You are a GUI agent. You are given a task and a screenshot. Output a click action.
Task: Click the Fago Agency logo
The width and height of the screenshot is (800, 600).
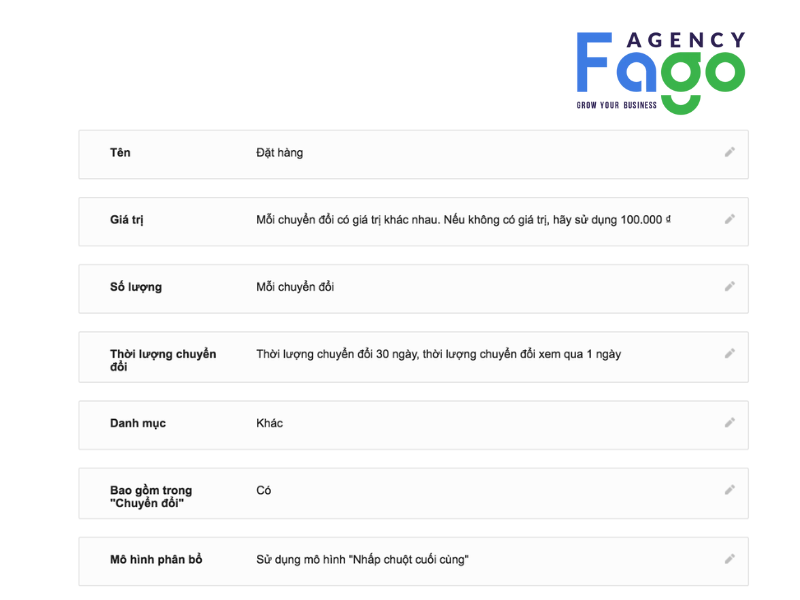tap(660, 72)
